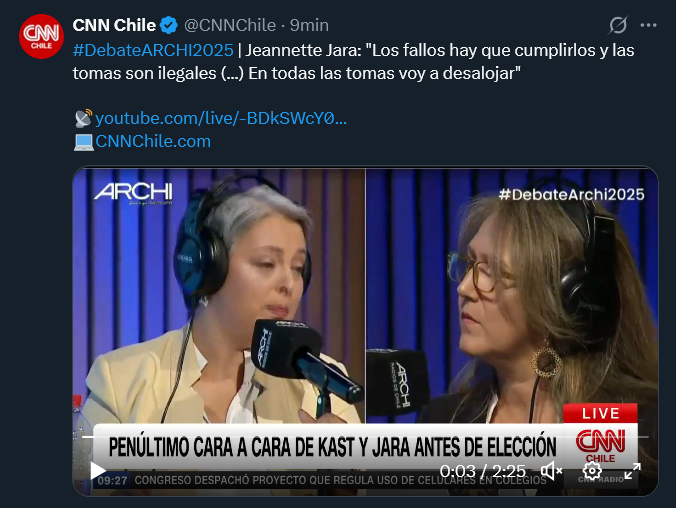Image resolution: width=676 pixels, height=508 pixels.
Task: Open the youtube.com/live link
Action: (x=221, y=118)
